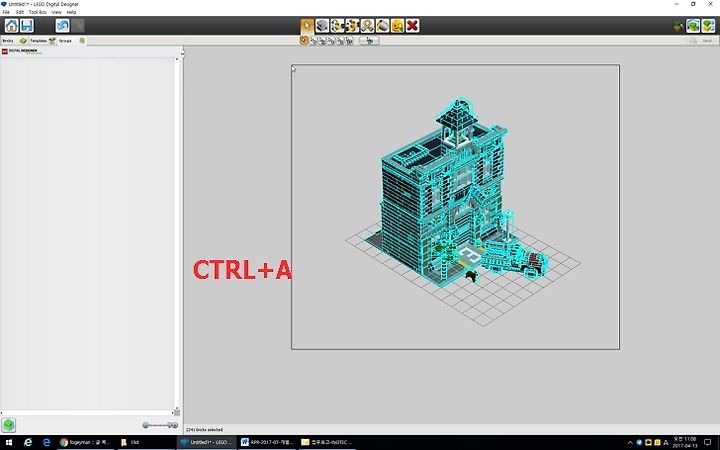The height and width of the screenshot is (450, 720).
Task: Choose the Clone tool brick icon
Action: pyautogui.click(x=322, y=26)
